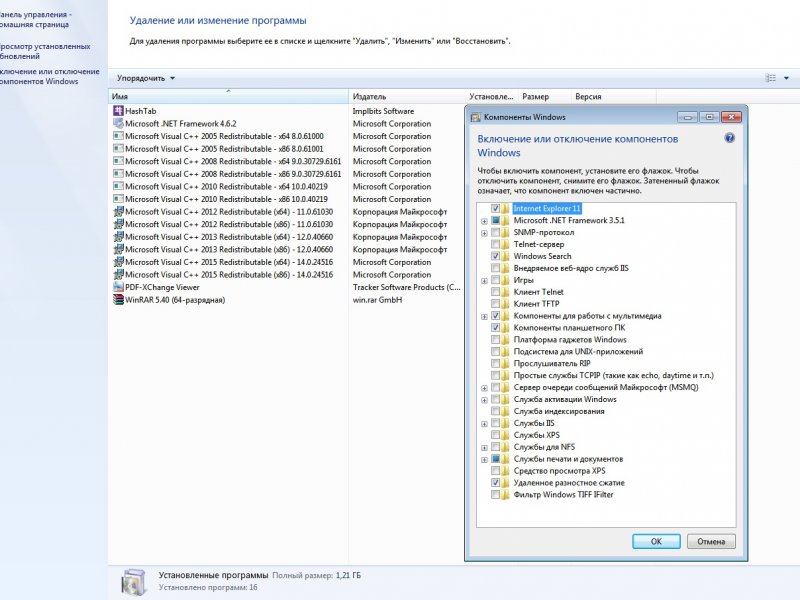Image resolution: width=800 pixels, height=600 pixels.
Task: Sort programs by the Версия column
Action: (x=614, y=96)
